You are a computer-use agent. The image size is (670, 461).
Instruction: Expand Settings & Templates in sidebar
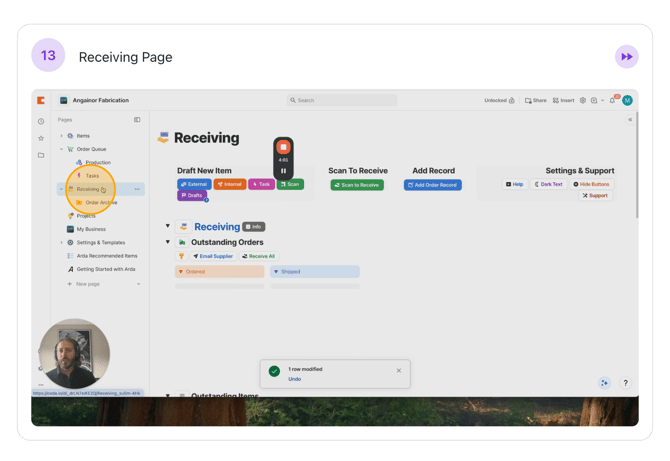pos(61,242)
